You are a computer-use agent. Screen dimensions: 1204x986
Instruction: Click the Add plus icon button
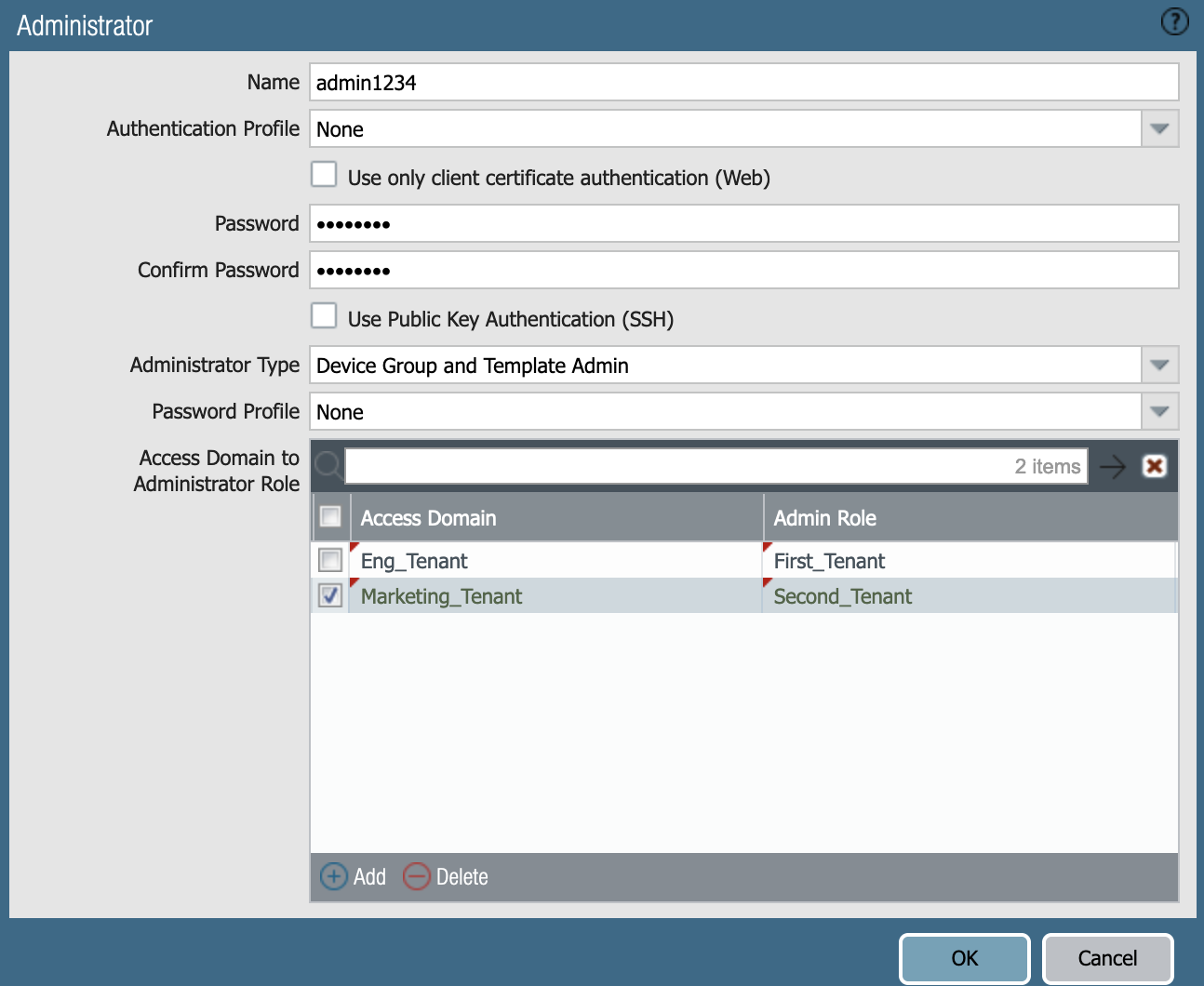pyautogui.click(x=353, y=876)
